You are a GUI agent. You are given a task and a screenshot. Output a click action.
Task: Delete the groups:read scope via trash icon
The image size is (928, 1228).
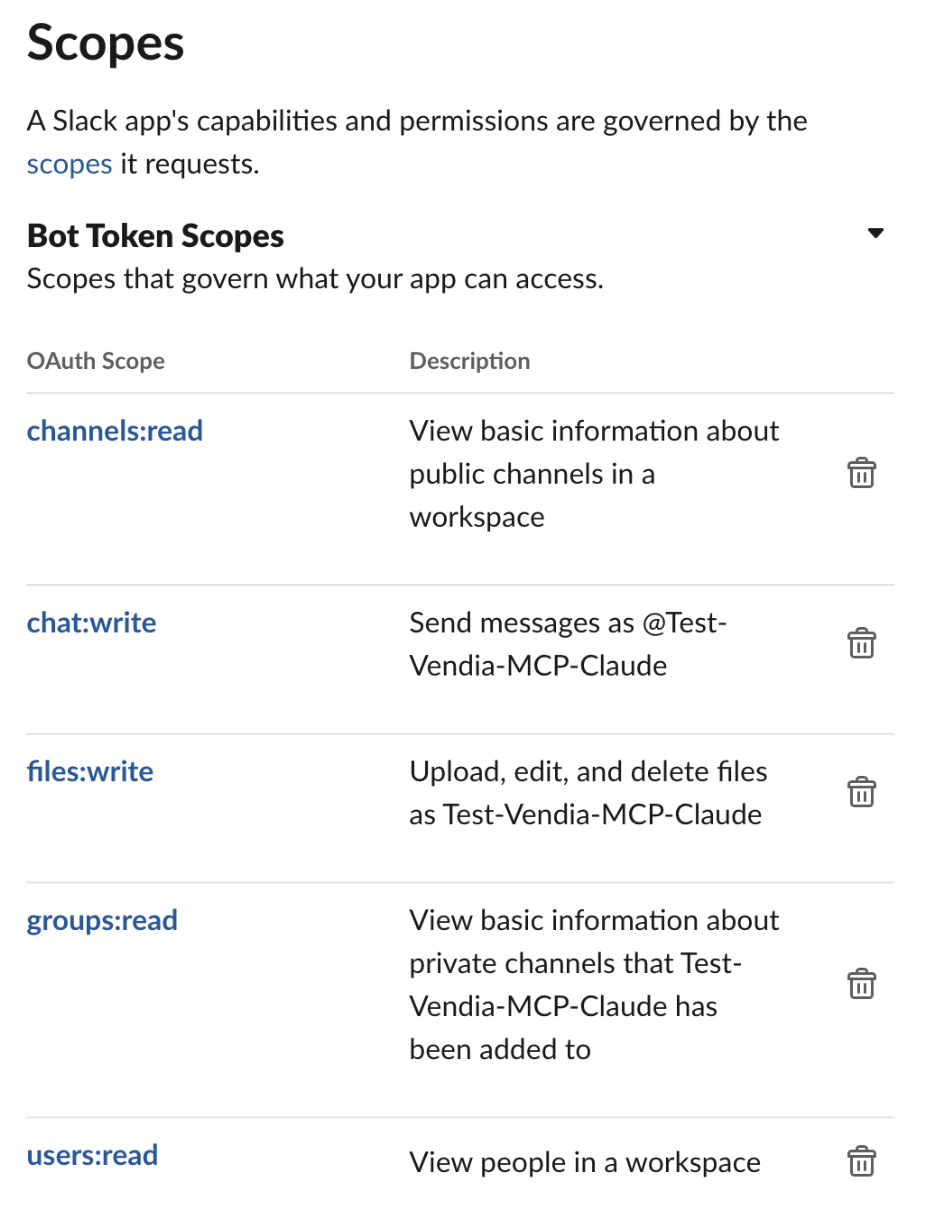(x=861, y=984)
